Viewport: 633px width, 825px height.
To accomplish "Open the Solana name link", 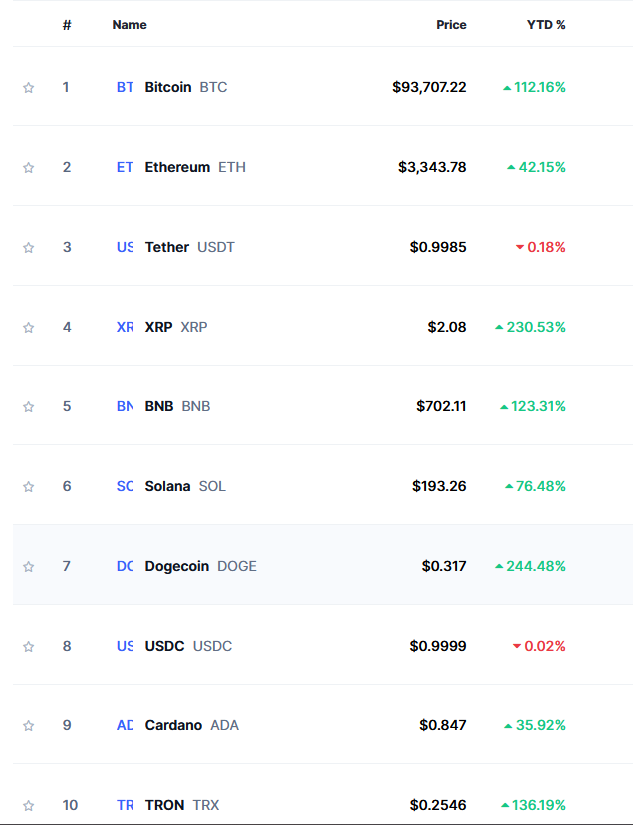I will pyautogui.click(x=167, y=486).
